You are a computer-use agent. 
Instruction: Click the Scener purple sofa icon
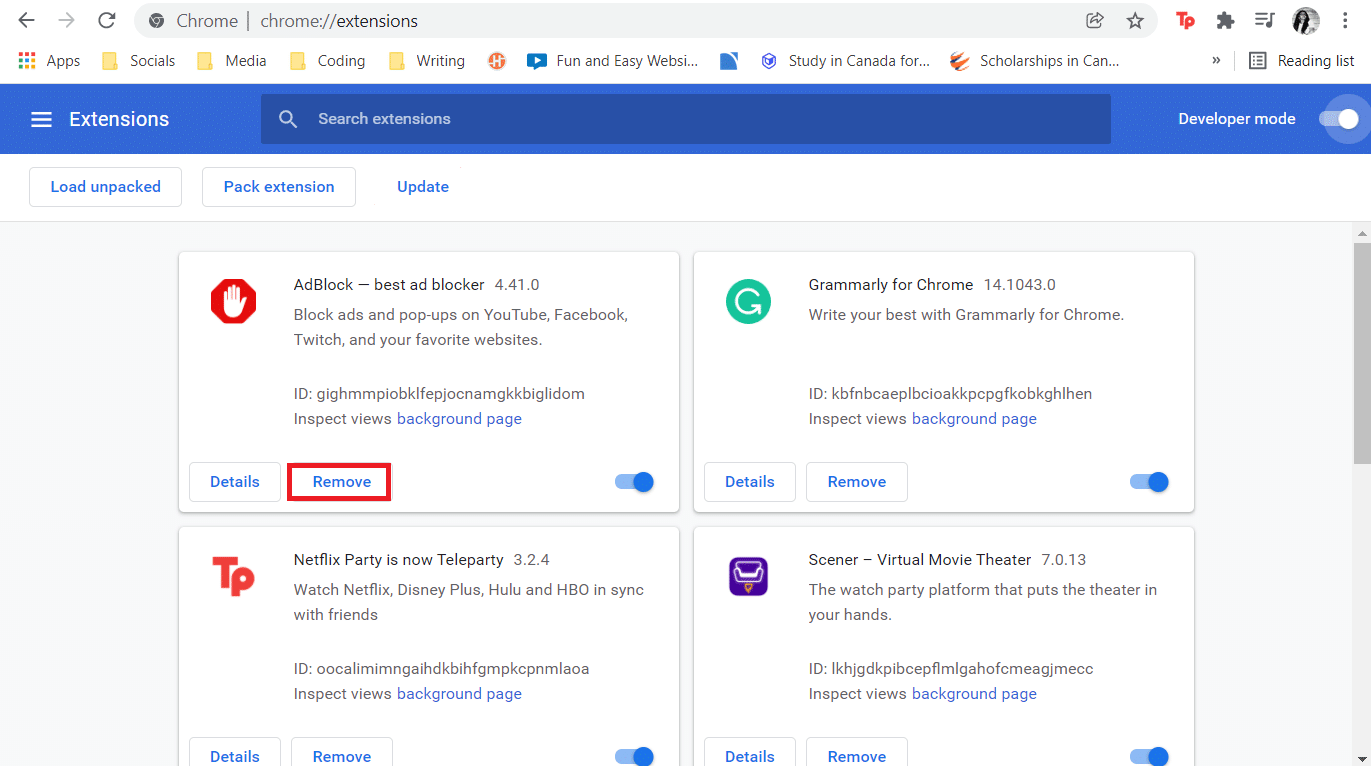[x=748, y=576]
